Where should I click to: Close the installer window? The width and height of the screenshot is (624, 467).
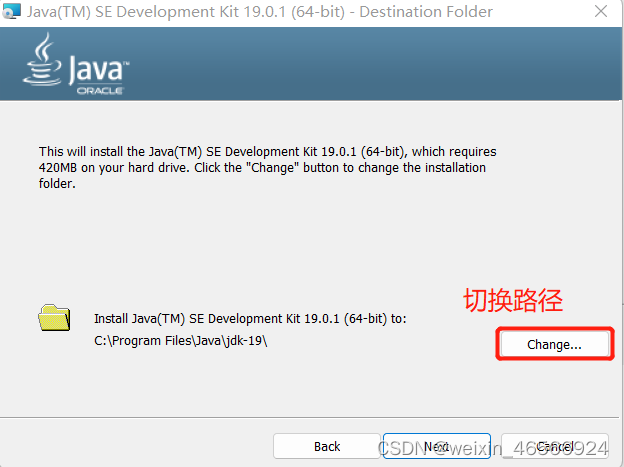(x=601, y=12)
